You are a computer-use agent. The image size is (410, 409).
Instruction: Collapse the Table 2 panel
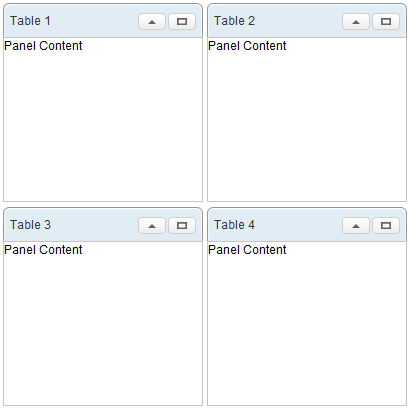356,22
